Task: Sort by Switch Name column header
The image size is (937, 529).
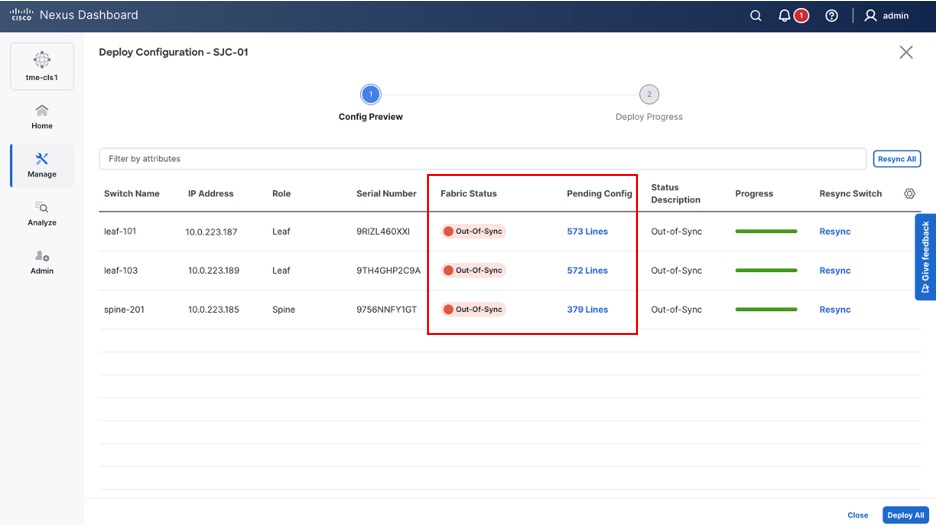Action: tap(131, 194)
